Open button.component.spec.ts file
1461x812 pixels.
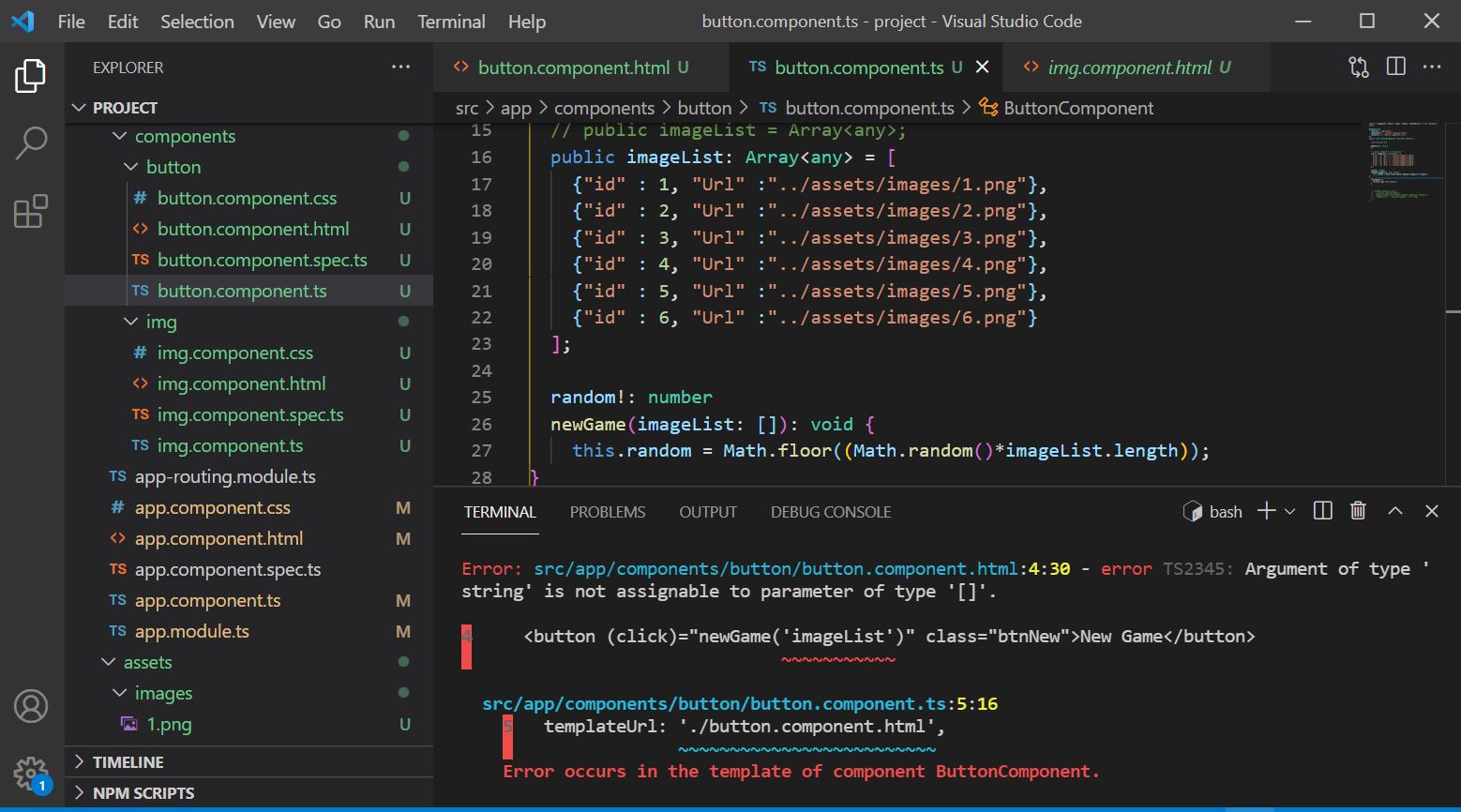249,260
